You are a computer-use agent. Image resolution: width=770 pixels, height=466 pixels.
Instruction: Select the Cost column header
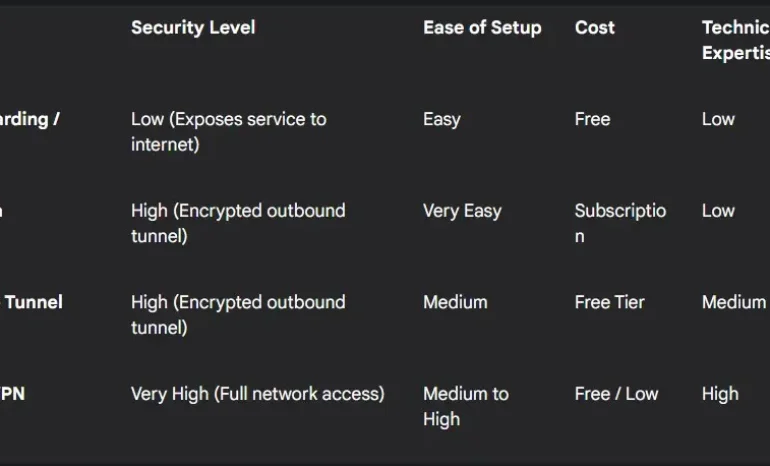pos(595,28)
